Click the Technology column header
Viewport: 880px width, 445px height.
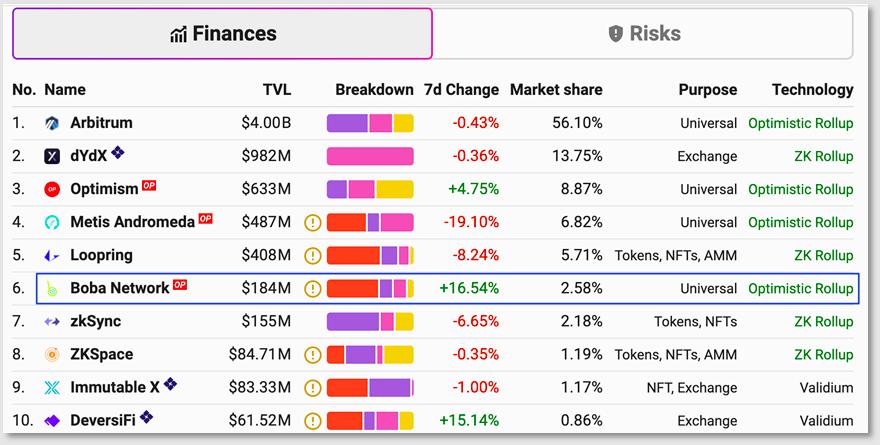click(x=812, y=89)
